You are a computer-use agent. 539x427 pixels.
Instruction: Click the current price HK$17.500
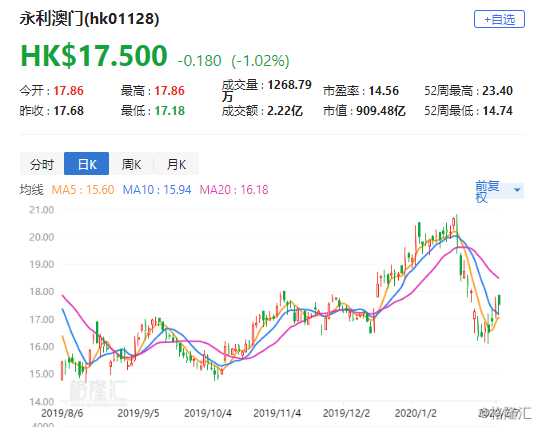click(94, 55)
